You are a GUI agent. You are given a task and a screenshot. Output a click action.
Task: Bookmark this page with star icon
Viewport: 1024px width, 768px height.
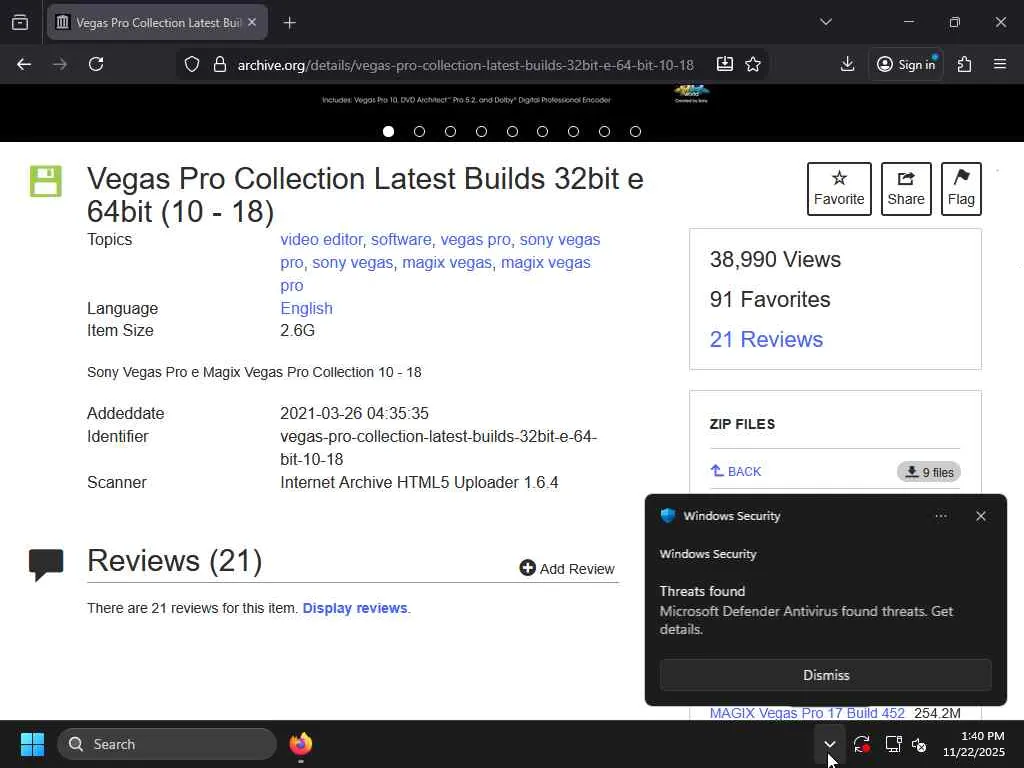pos(753,64)
